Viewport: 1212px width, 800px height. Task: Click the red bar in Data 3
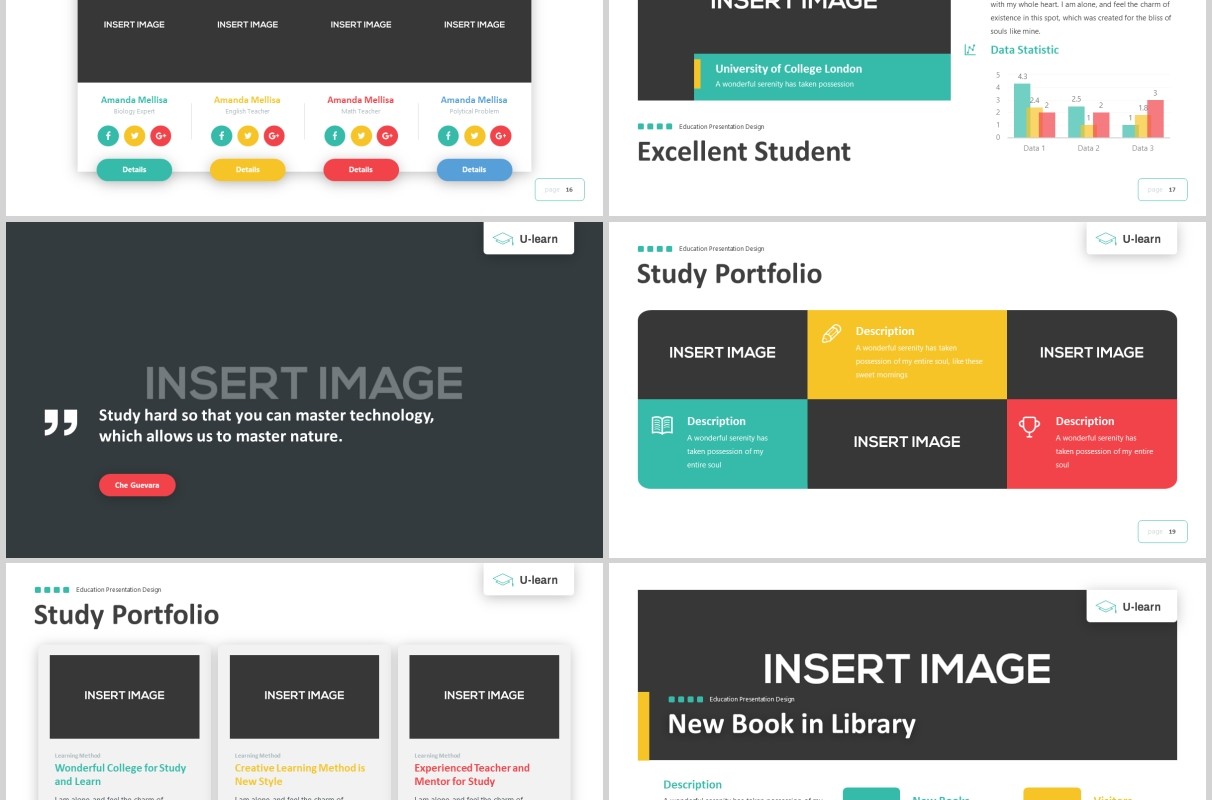(x=1155, y=118)
